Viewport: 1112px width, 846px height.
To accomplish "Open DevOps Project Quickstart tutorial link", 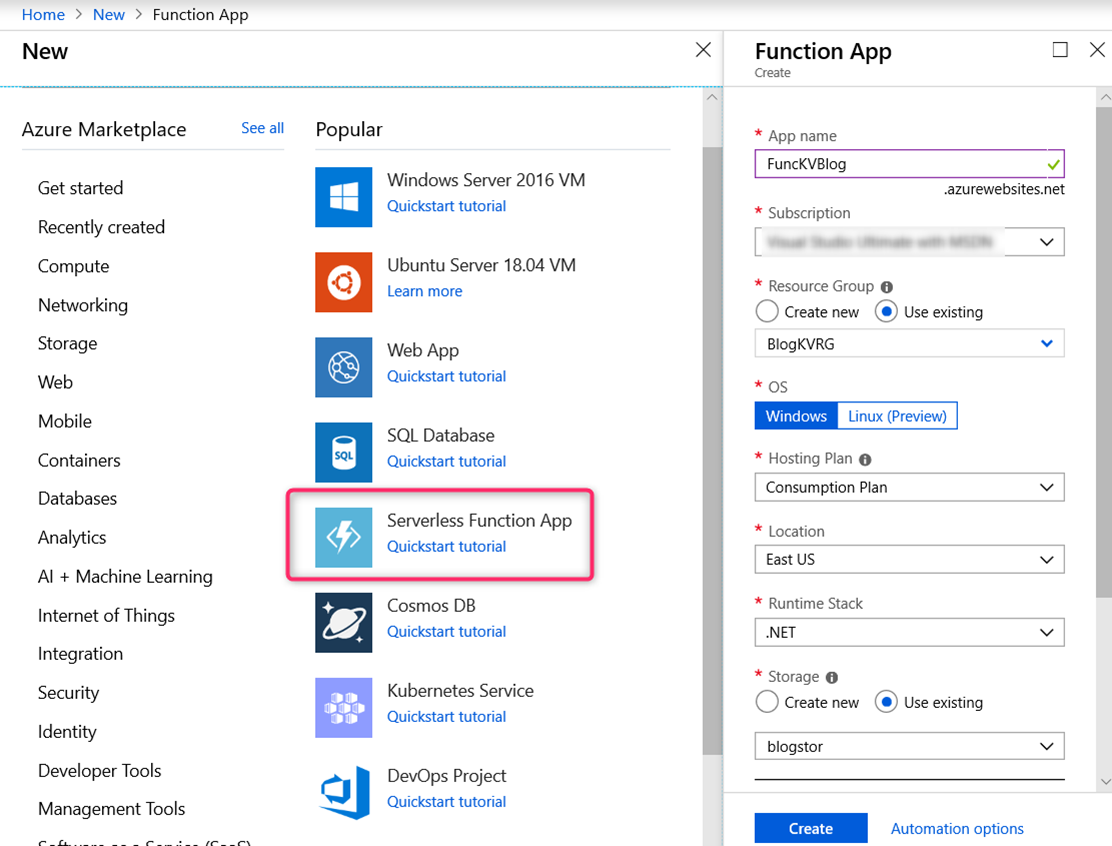I will point(447,801).
